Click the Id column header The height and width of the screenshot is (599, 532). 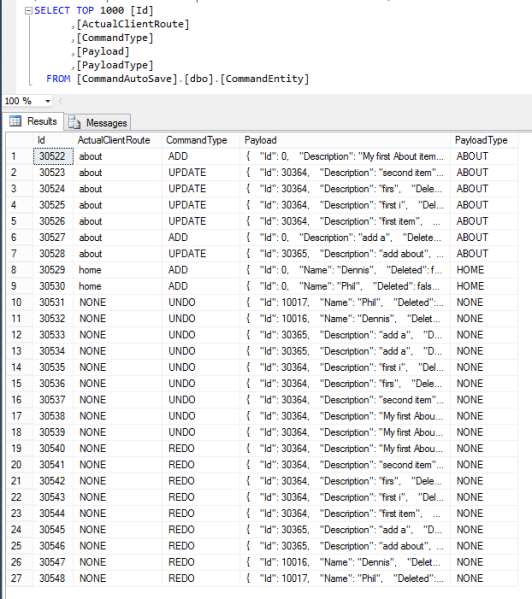(x=53, y=140)
